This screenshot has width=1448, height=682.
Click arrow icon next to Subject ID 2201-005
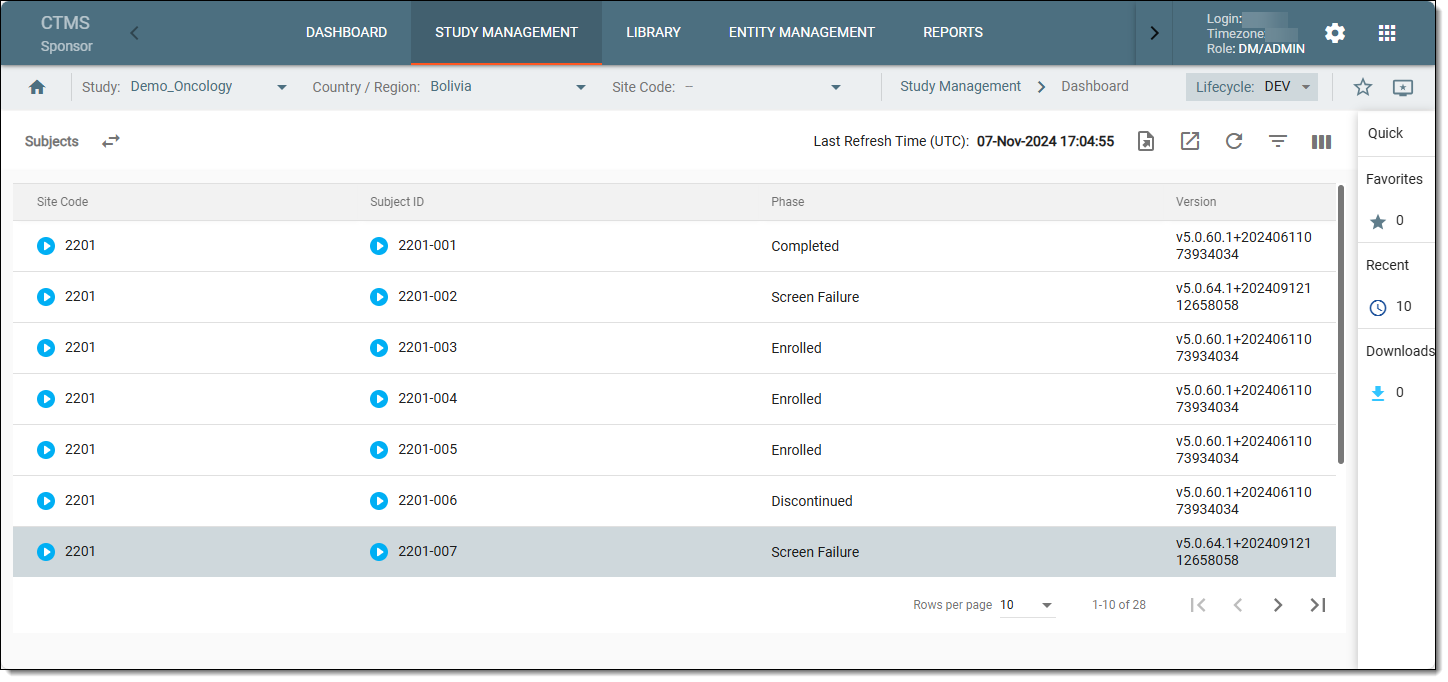tap(379, 450)
